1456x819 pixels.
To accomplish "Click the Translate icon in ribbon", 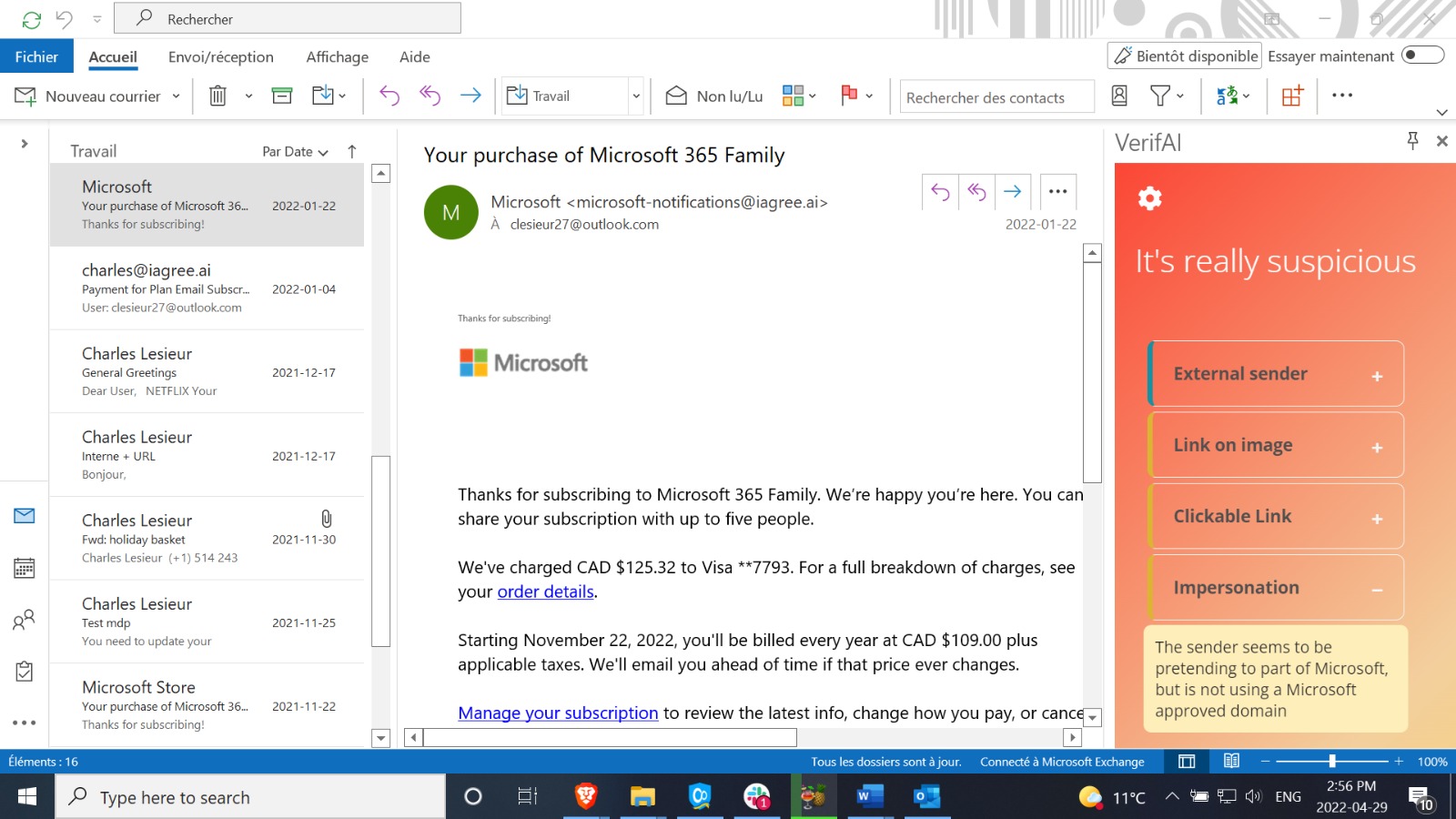I will click(1227, 96).
